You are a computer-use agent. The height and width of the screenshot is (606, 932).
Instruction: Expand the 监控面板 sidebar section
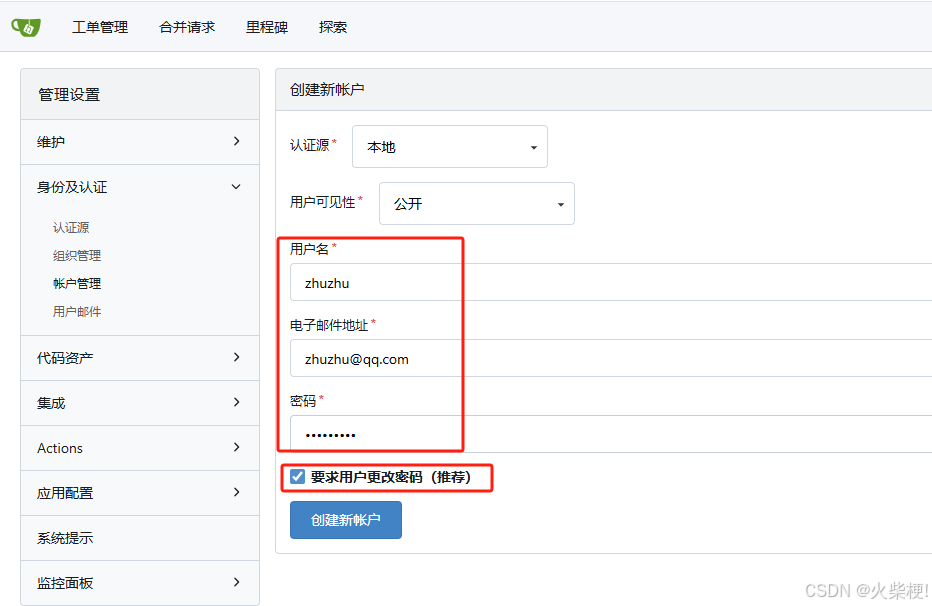140,583
